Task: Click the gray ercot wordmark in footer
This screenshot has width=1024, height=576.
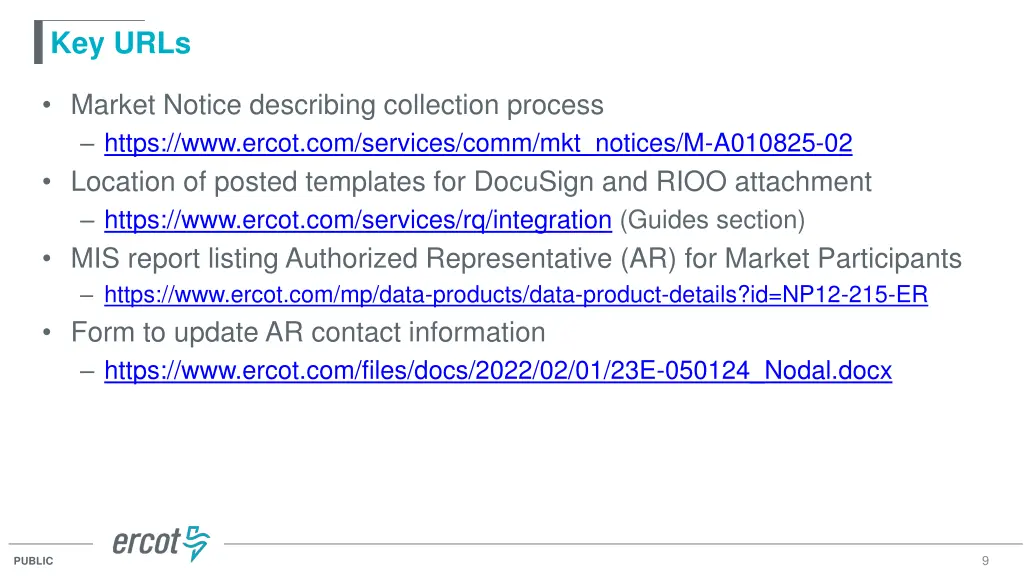Action: tap(146, 543)
